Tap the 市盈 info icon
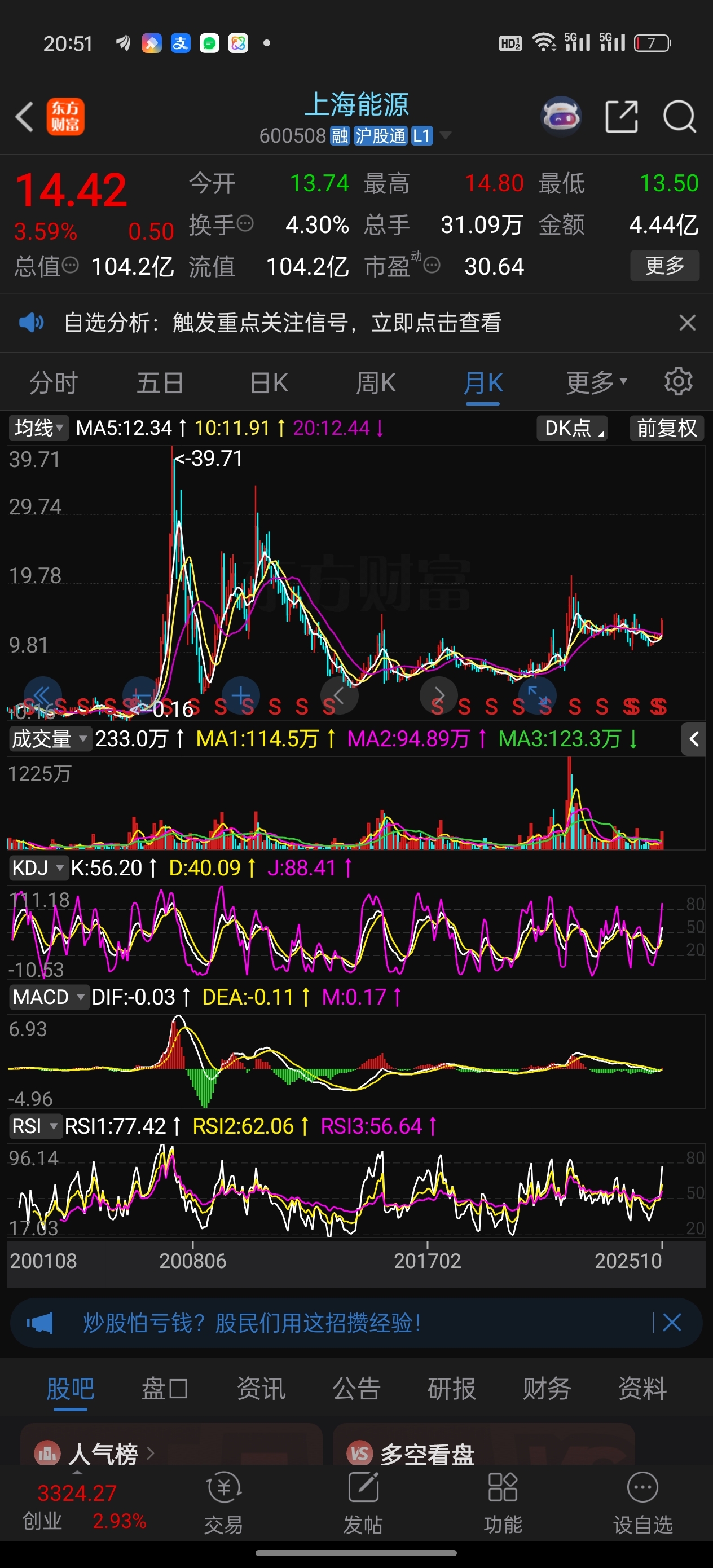 click(x=432, y=266)
